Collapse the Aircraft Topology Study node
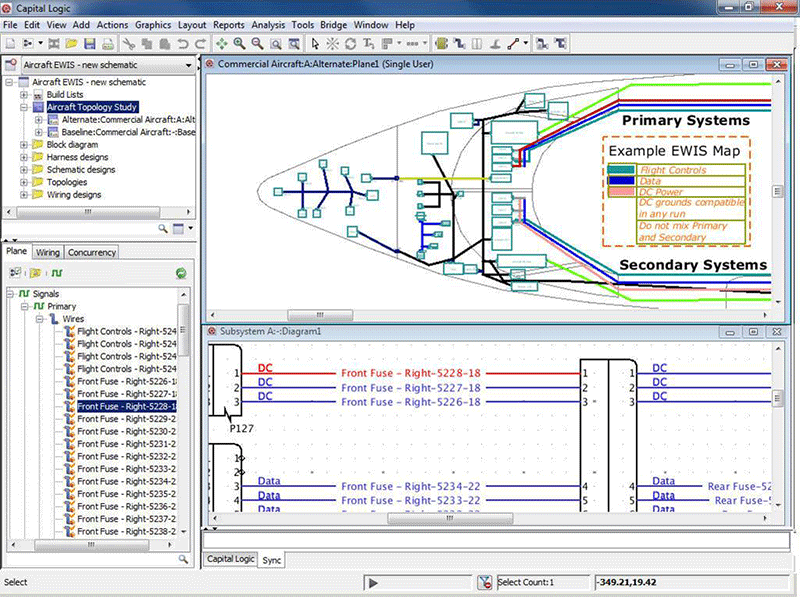This screenshot has height=597, width=800. 24,106
